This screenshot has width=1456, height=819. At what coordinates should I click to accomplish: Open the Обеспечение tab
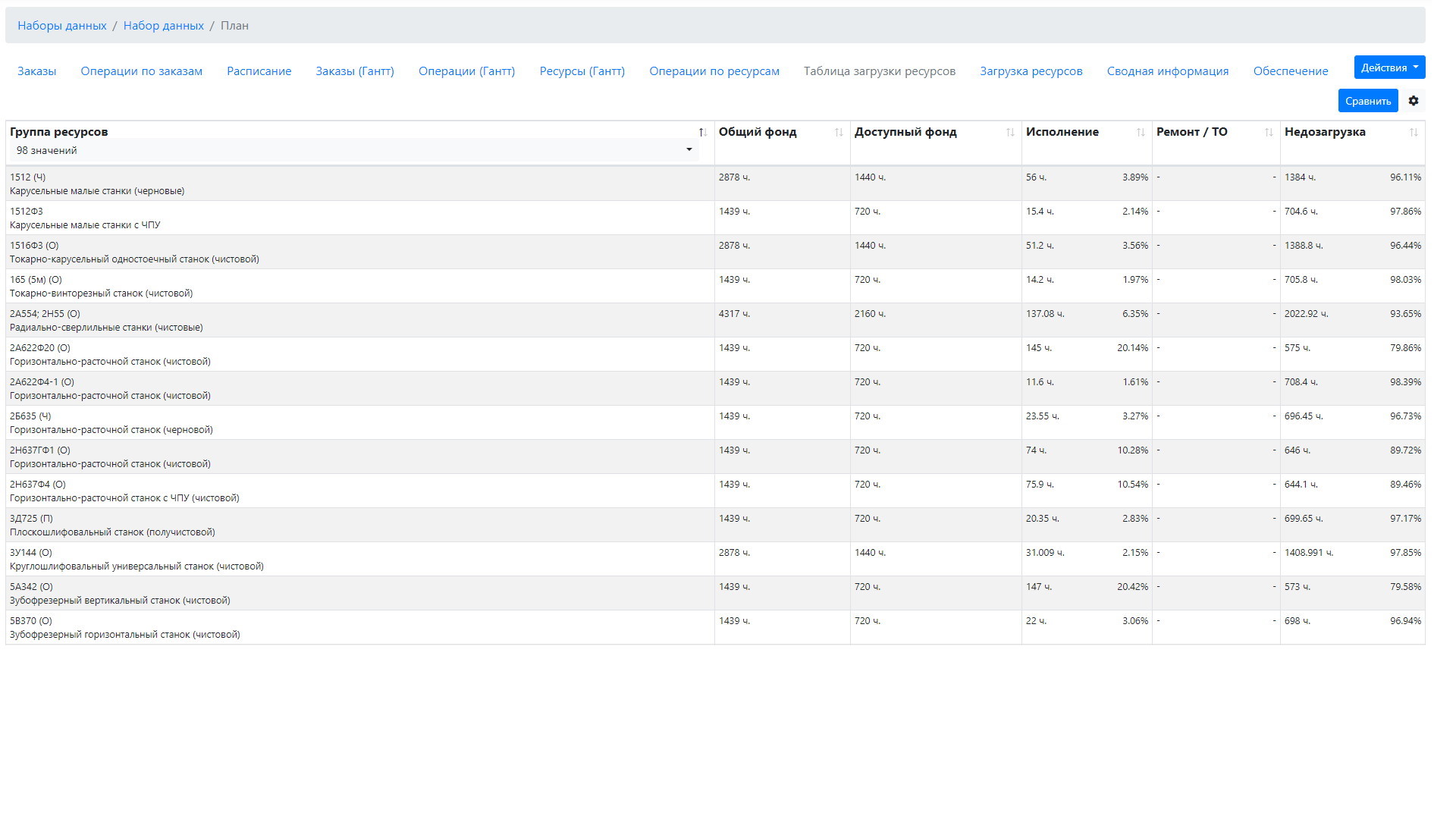[1290, 71]
